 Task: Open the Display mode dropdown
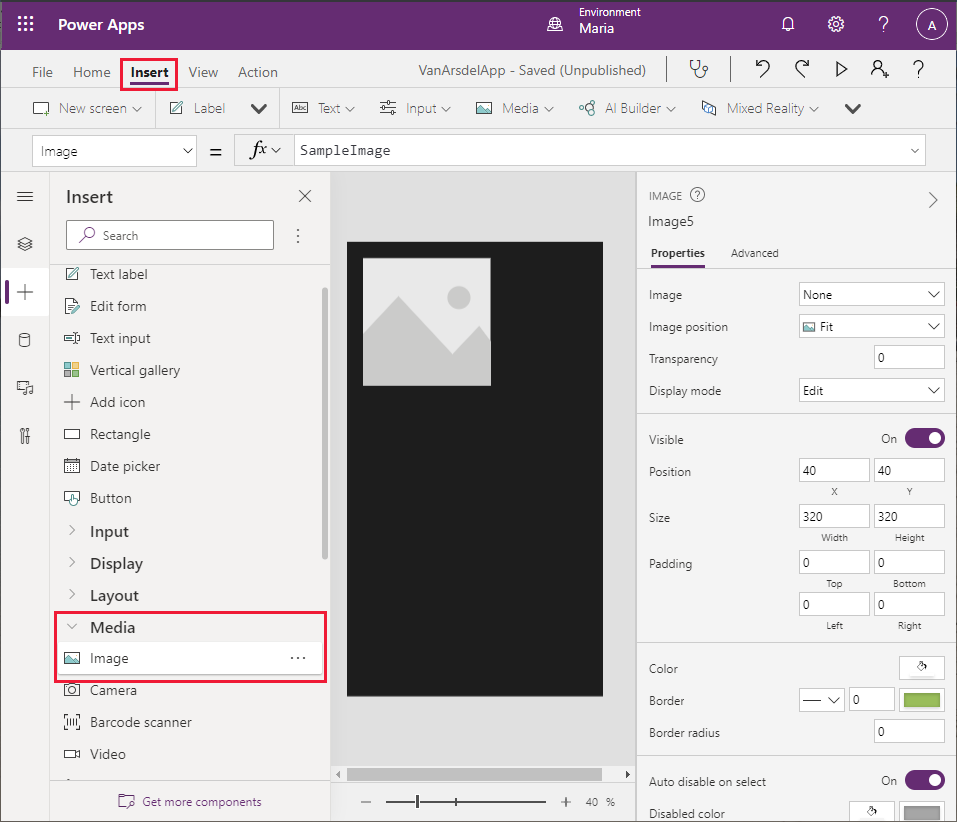pyautogui.click(x=872, y=391)
